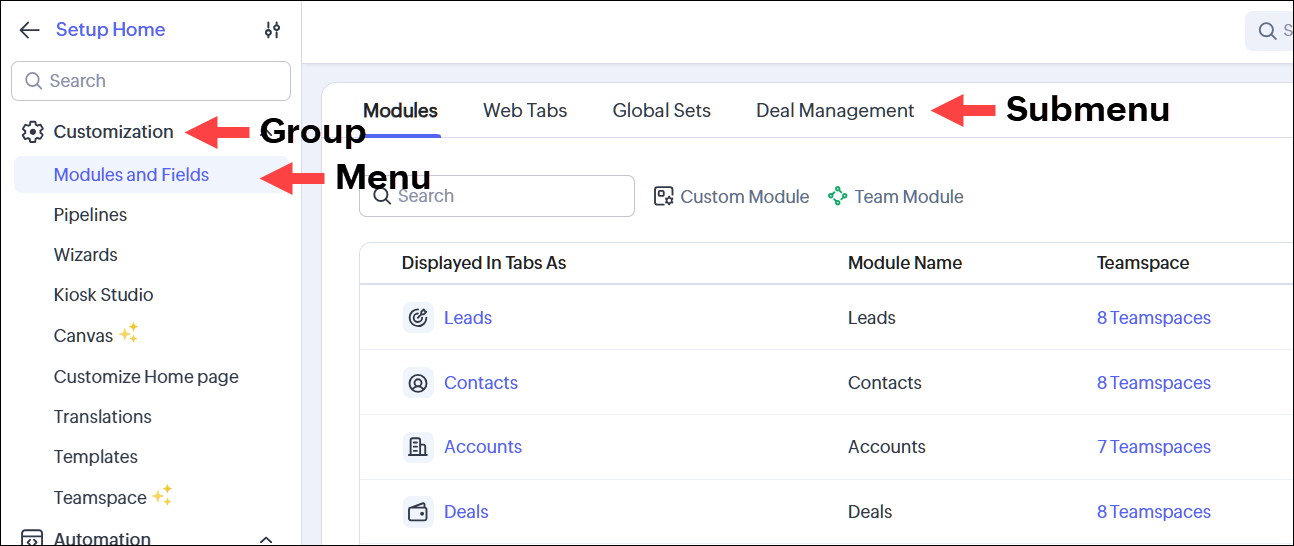
Task: Open the Leads module link
Action: click(x=468, y=318)
